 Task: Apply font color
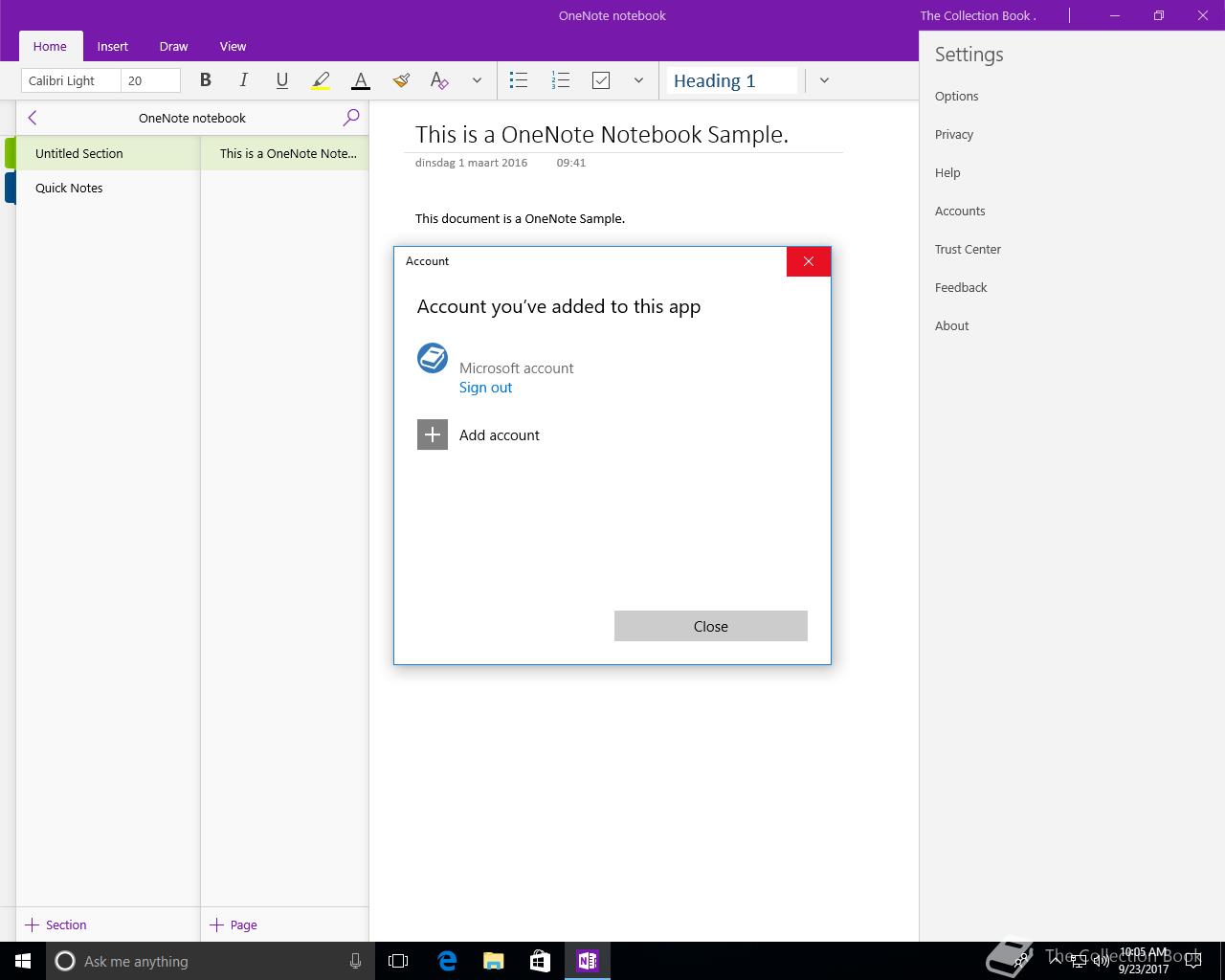(x=361, y=80)
